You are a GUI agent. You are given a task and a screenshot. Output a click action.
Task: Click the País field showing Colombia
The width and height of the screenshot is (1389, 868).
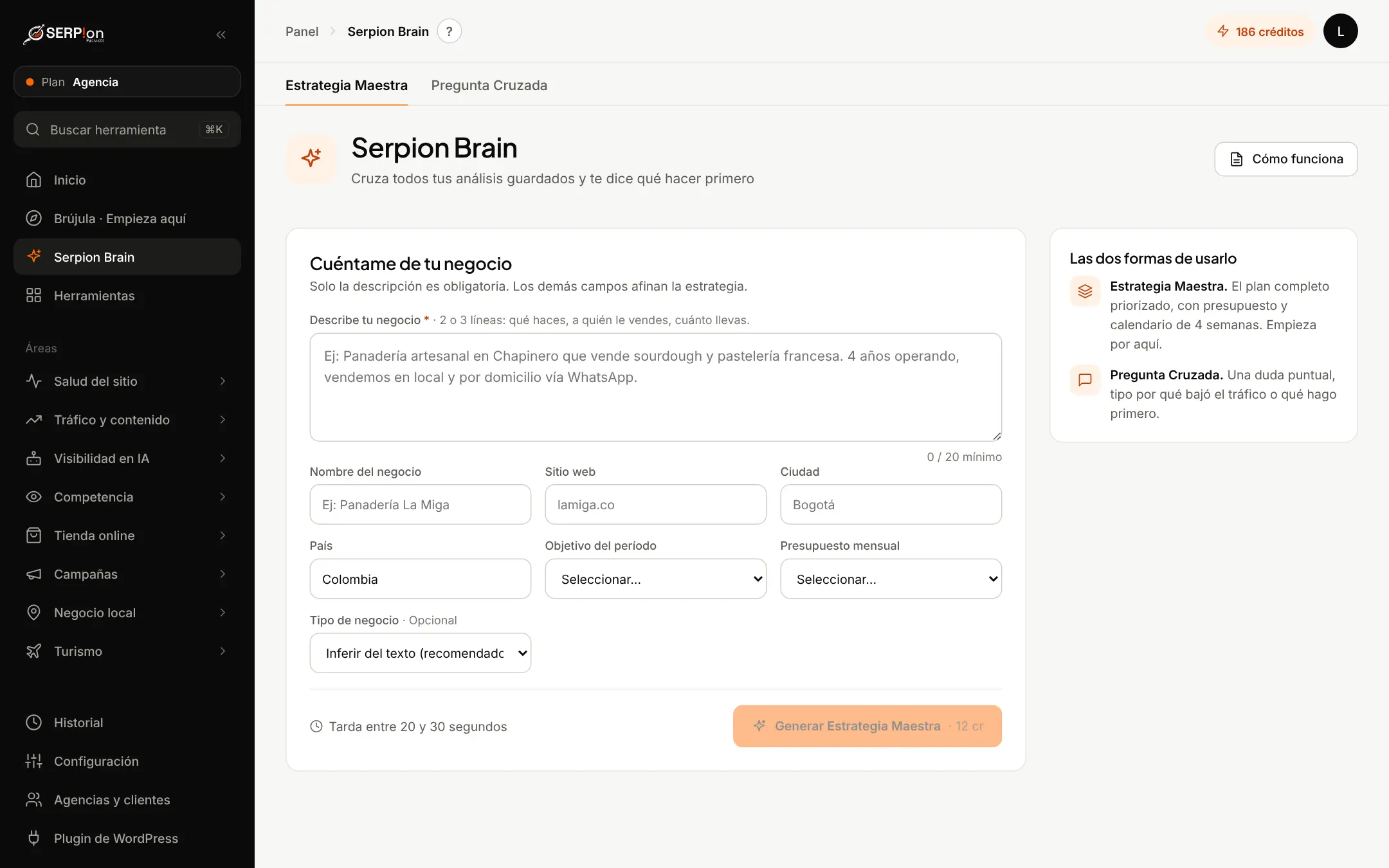pyautogui.click(x=420, y=579)
